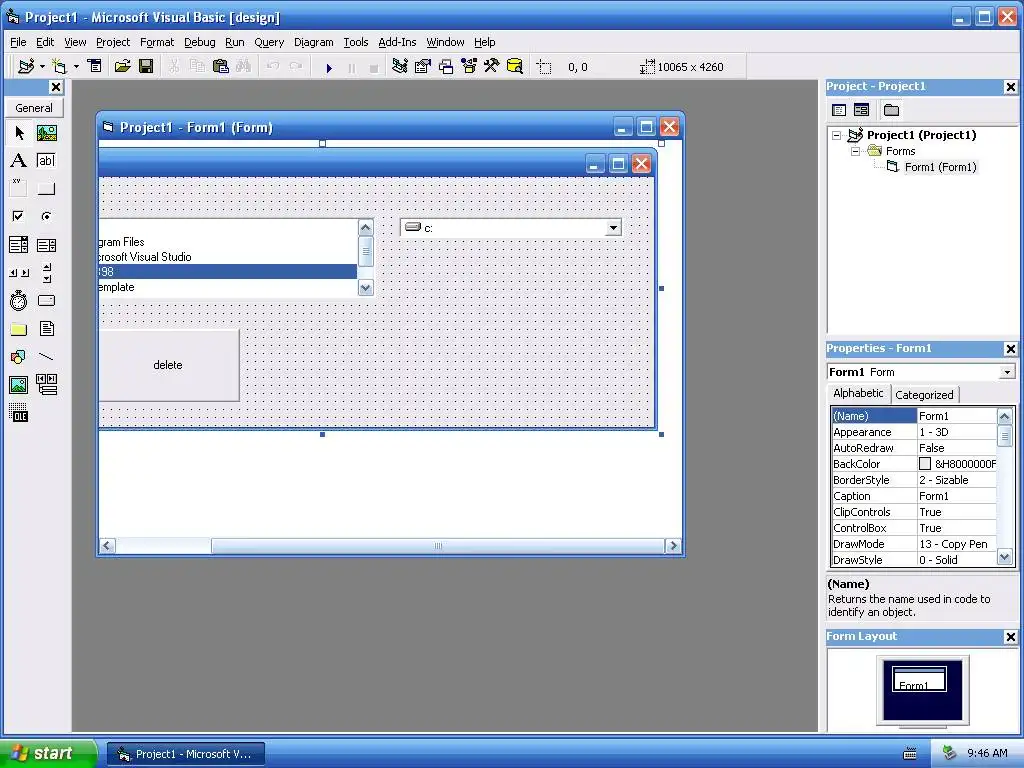The width and height of the screenshot is (1024, 768).
Task: Open the Format menu
Action: 157,42
